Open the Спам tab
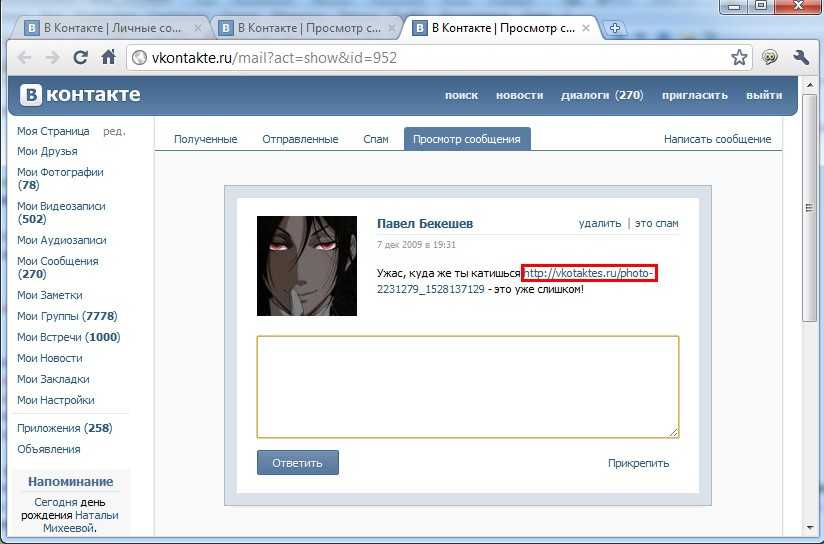 point(376,139)
